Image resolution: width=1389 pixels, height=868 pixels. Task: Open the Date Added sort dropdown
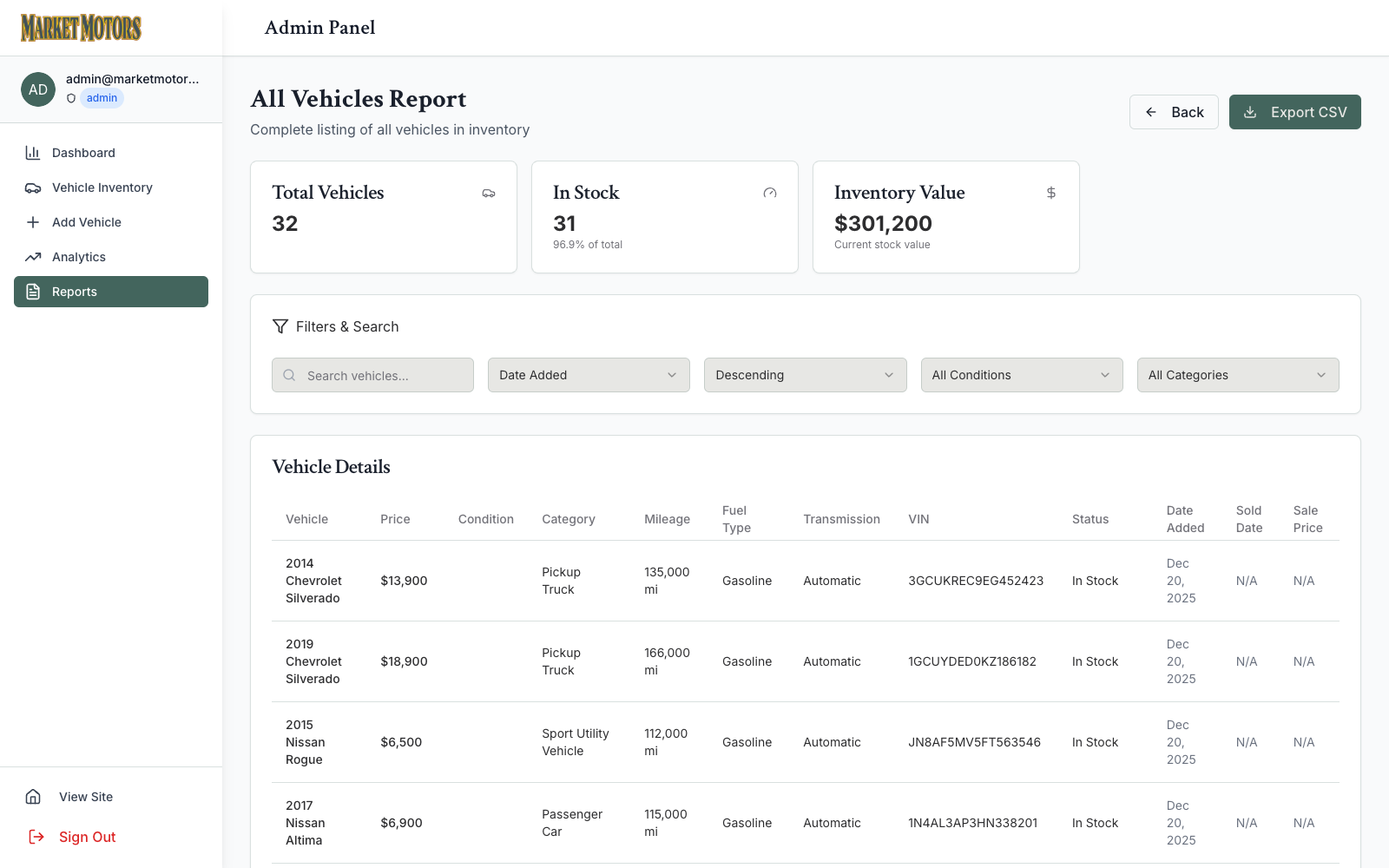pyautogui.click(x=589, y=375)
